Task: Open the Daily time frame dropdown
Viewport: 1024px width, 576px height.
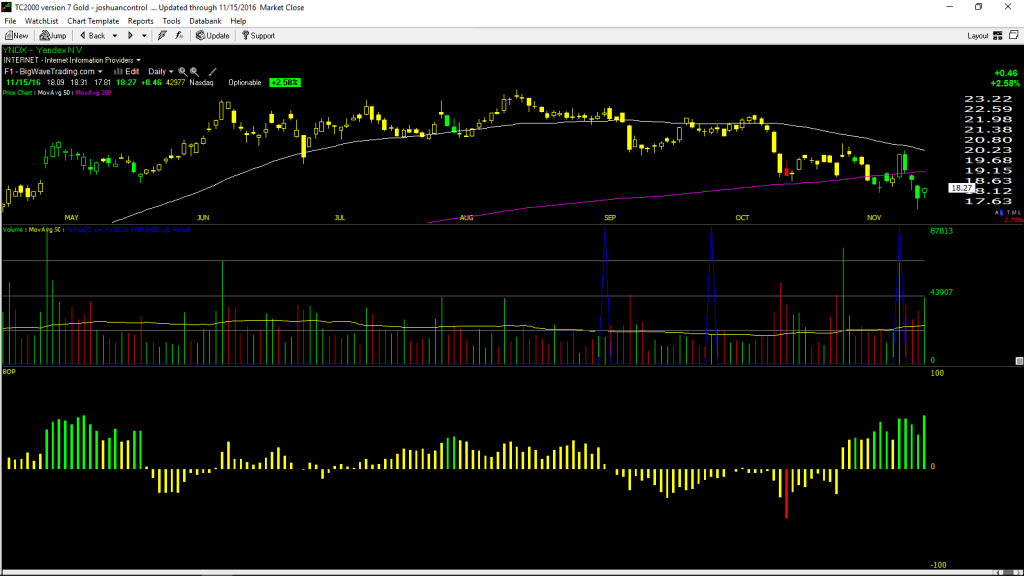Action: [x=161, y=72]
